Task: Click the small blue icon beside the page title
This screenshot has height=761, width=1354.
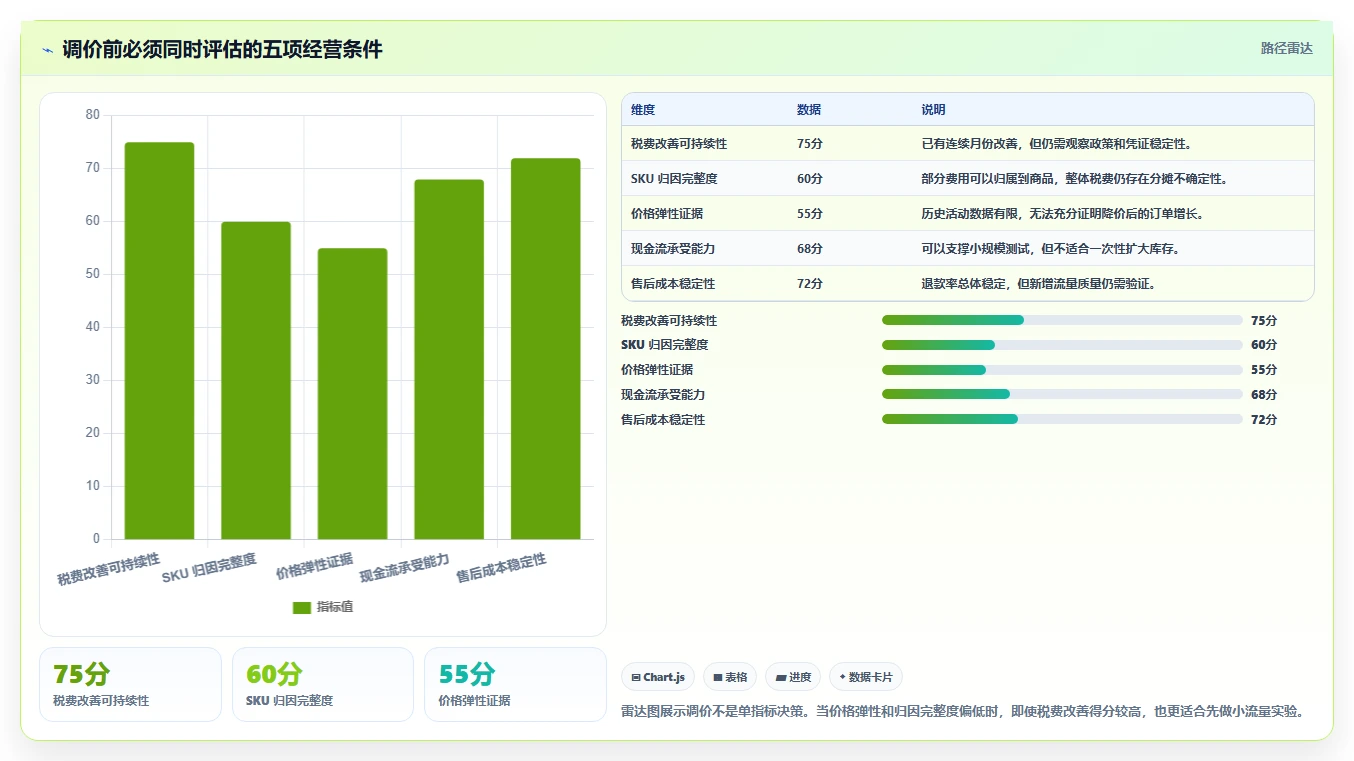Action: click(47, 50)
